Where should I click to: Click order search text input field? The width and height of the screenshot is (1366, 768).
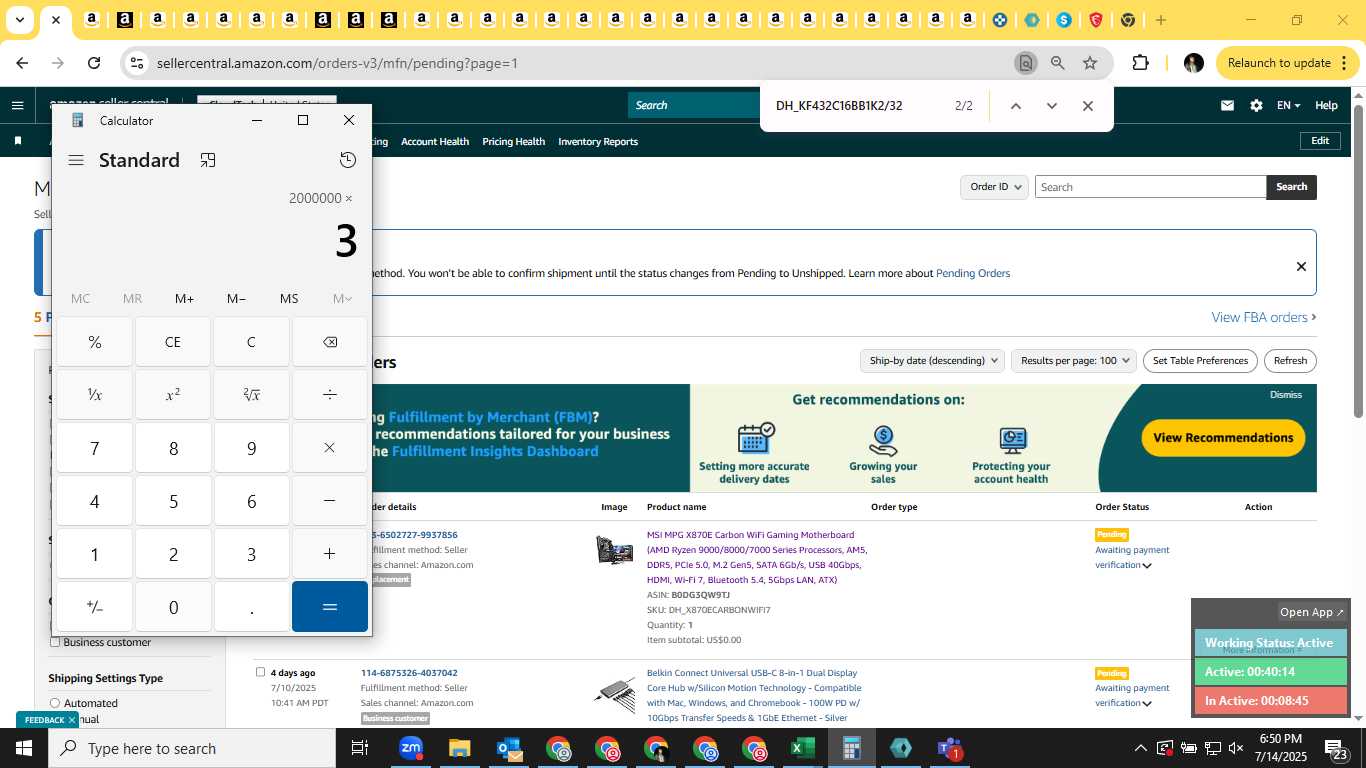click(1150, 187)
